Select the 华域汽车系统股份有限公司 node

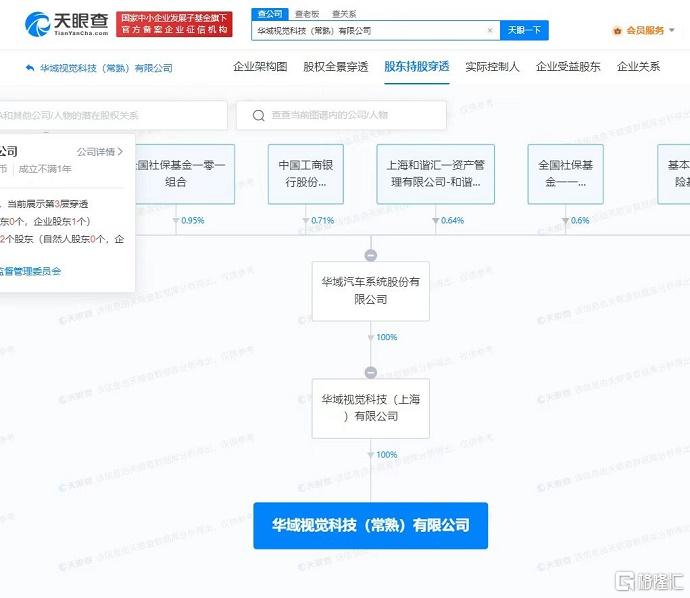click(371, 291)
